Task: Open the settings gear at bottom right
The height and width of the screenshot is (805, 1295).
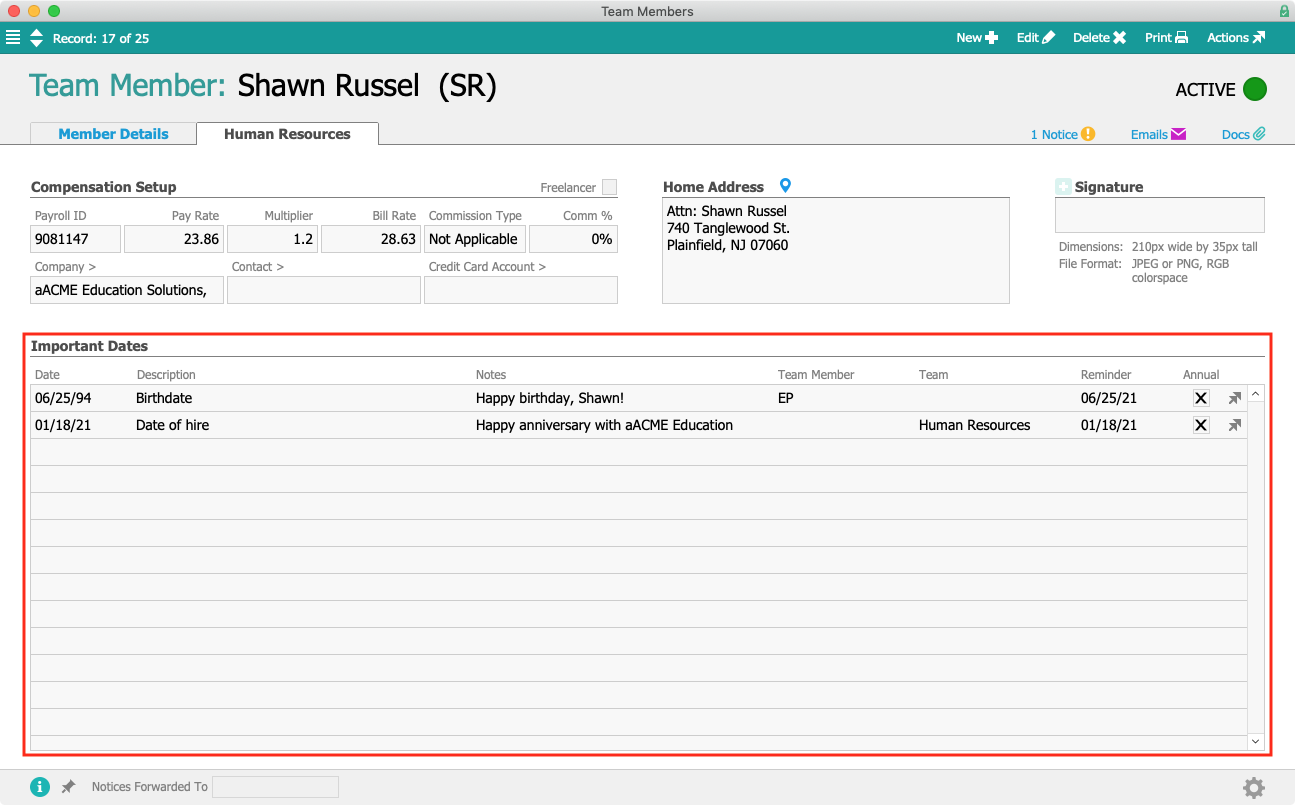Action: (x=1253, y=788)
